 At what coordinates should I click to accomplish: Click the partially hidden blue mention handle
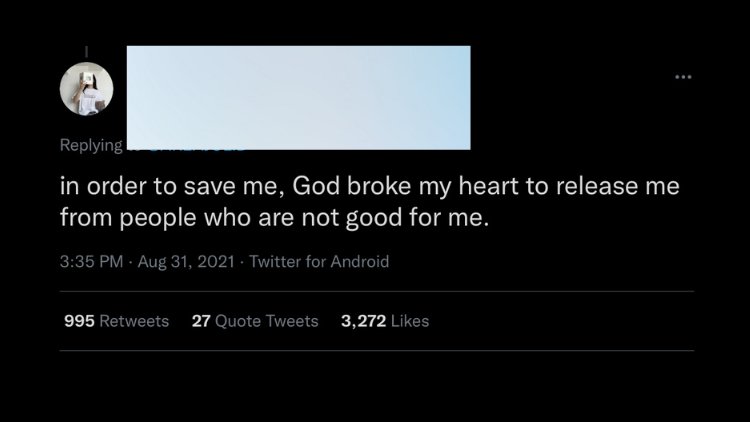click(x=197, y=150)
